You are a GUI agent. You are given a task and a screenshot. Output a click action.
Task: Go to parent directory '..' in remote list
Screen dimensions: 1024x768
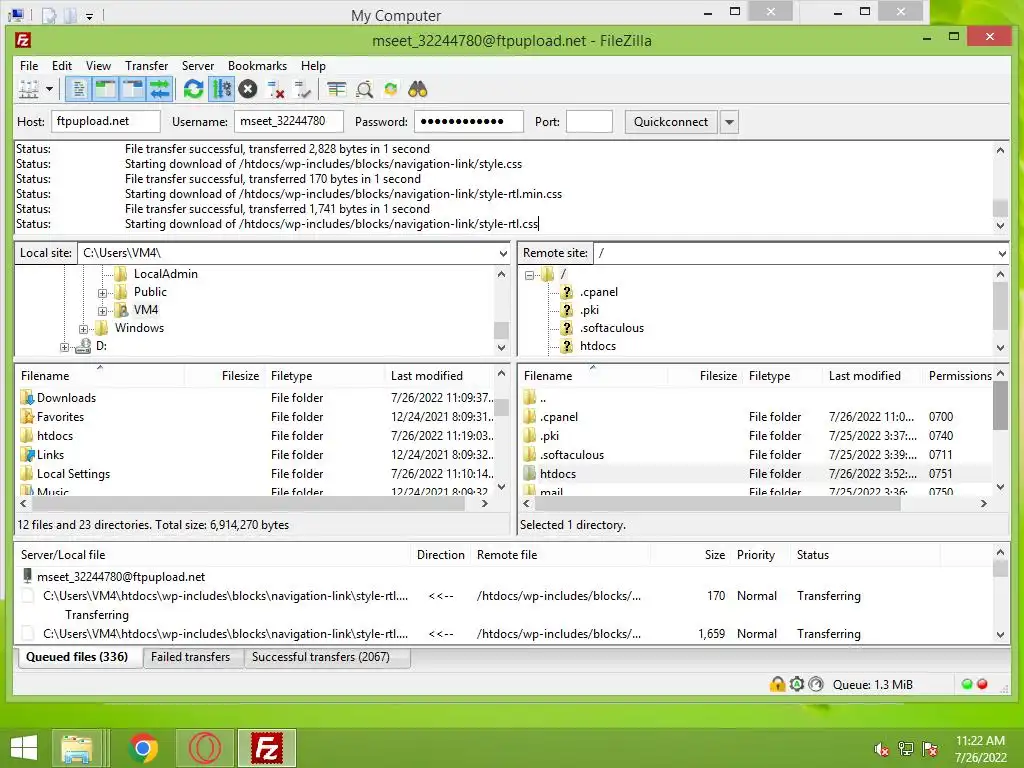[x=543, y=398]
